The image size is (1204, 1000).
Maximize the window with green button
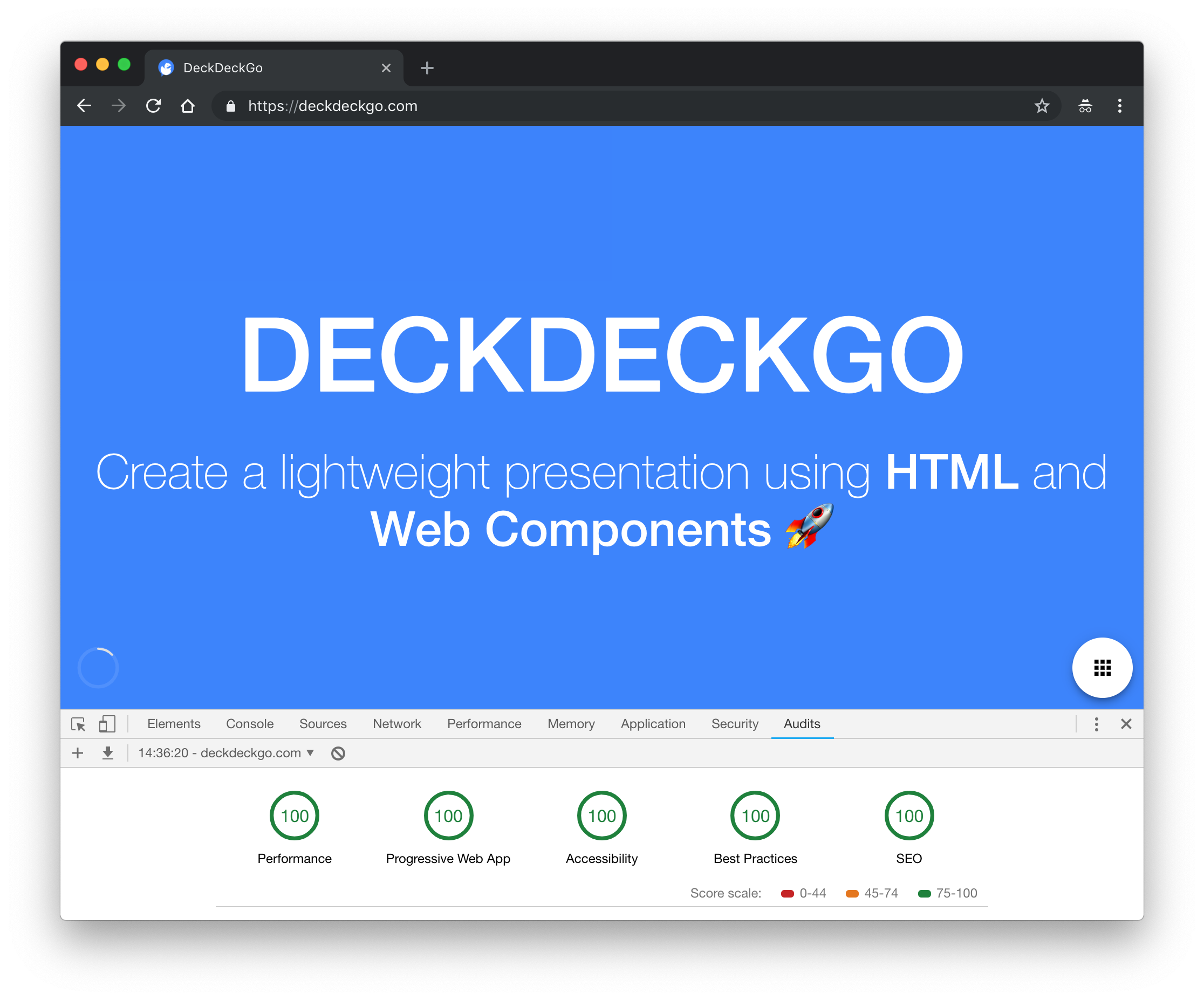124,64
